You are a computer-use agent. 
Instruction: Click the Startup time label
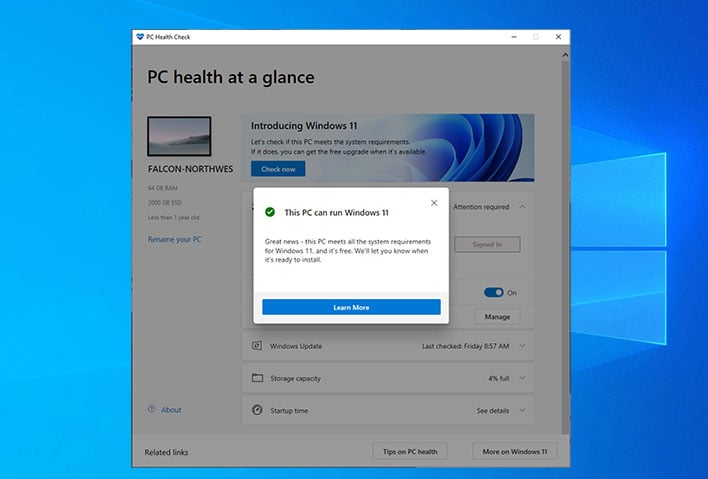click(289, 411)
